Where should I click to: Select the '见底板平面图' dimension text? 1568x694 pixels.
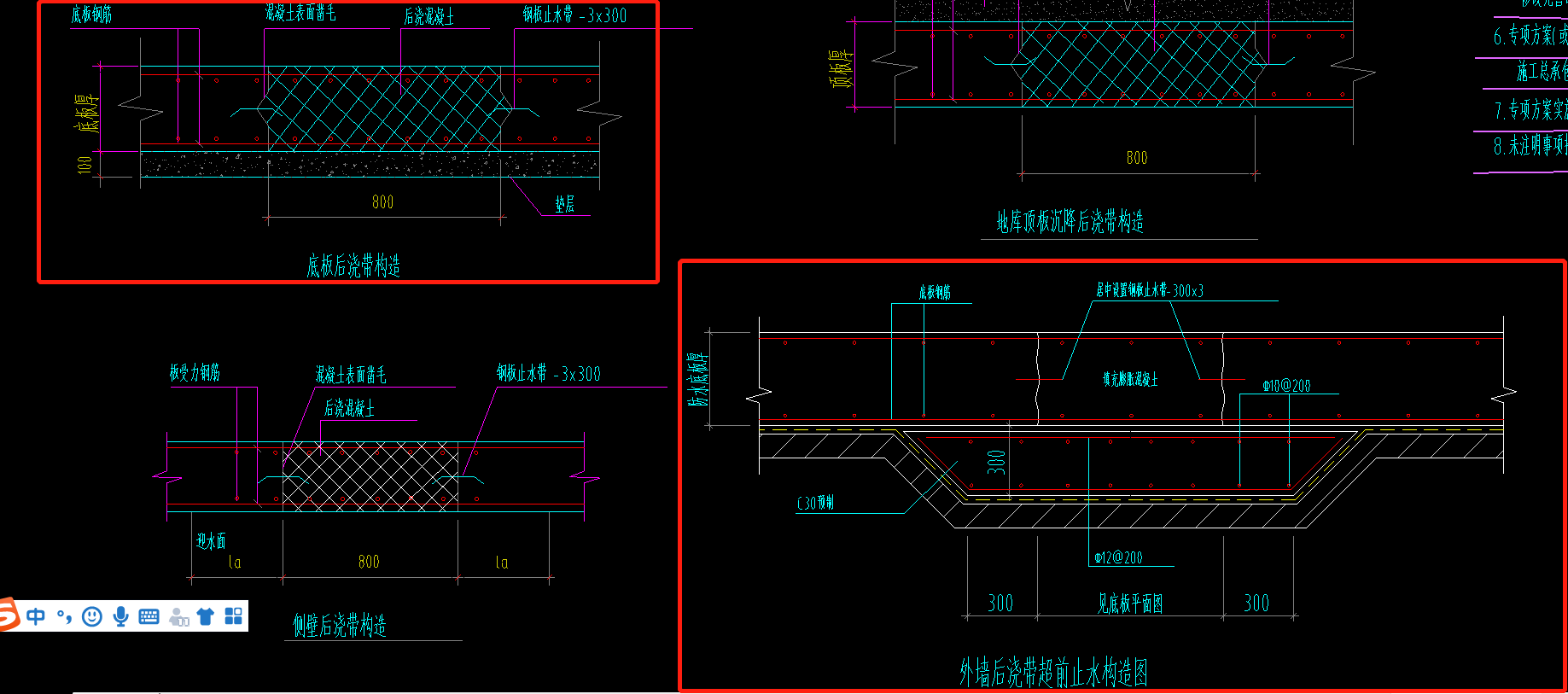click(x=1130, y=604)
